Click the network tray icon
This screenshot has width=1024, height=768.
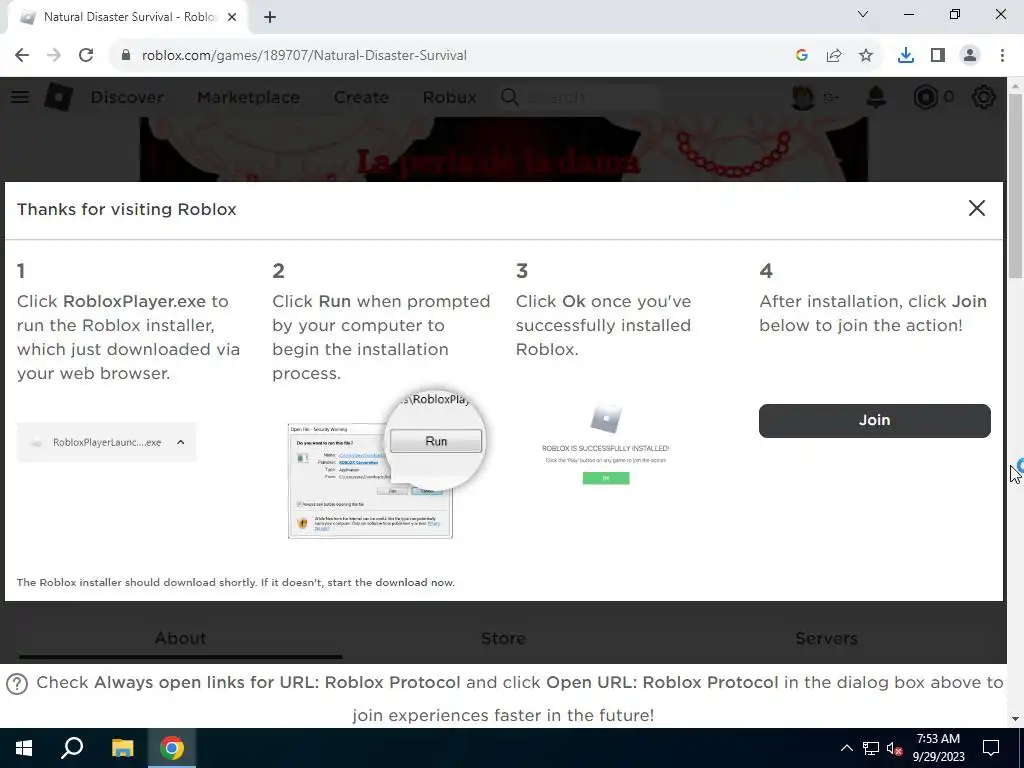(871, 748)
